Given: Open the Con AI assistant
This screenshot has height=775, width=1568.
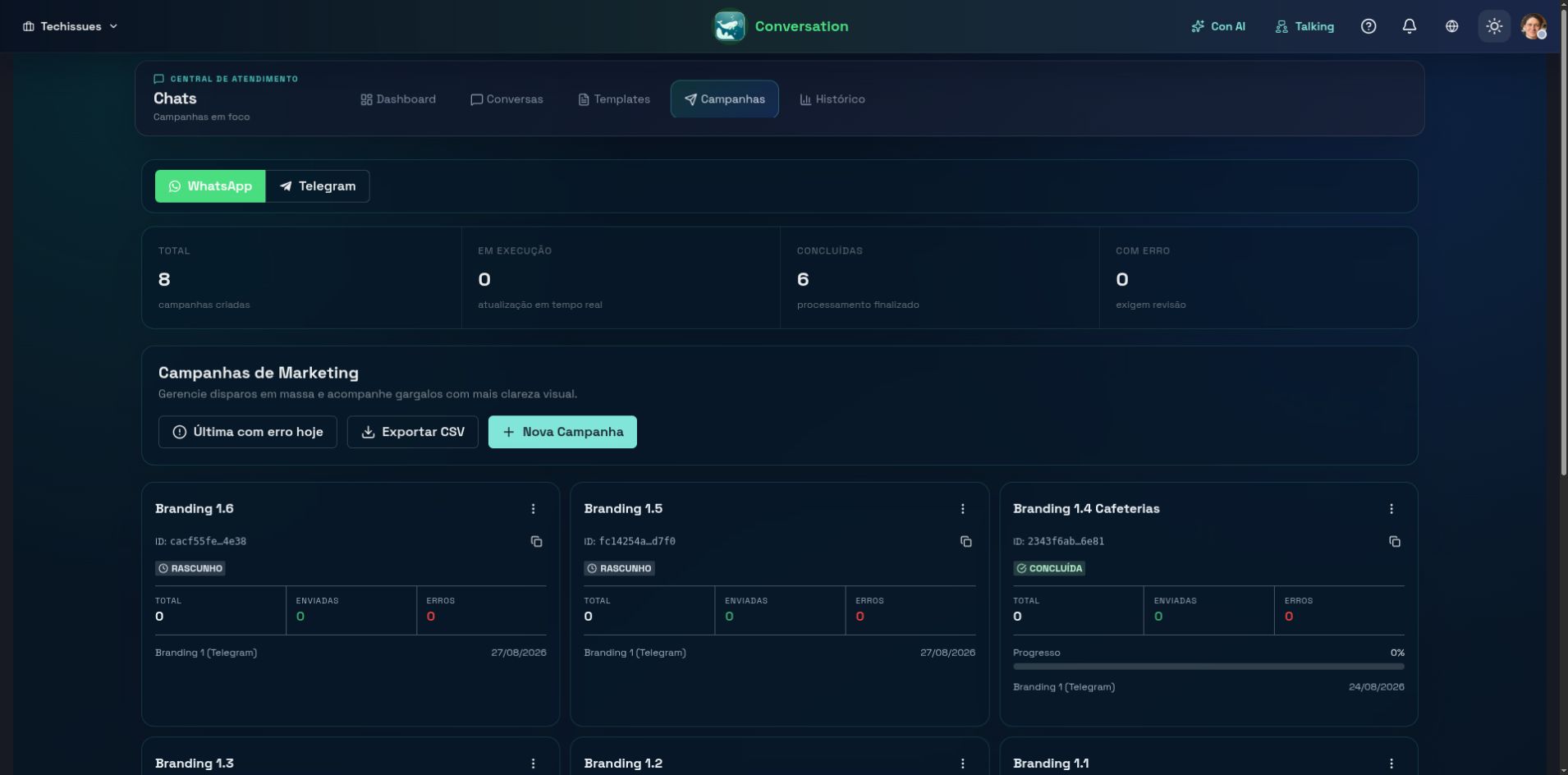Looking at the screenshot, I should [x=1218, y=26].
